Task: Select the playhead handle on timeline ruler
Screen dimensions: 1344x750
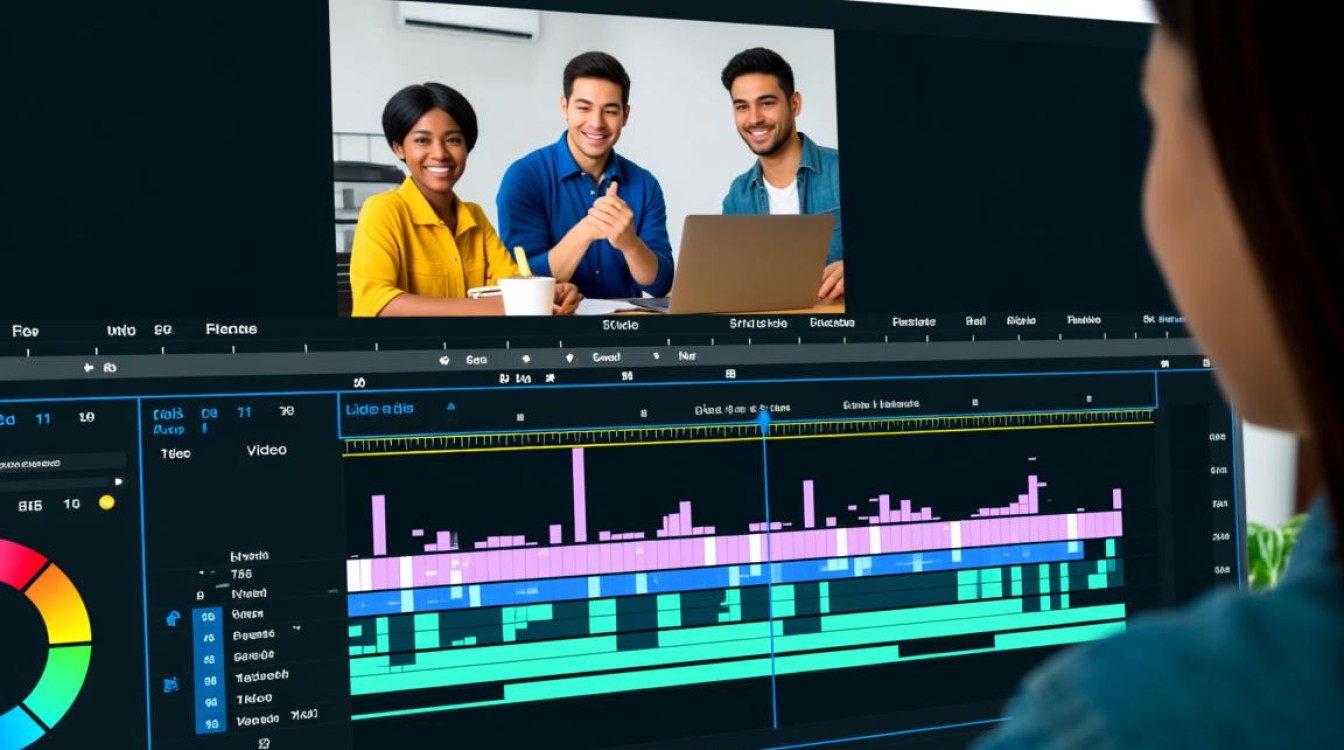Action: pyautogui.click(x=763, y=421)
